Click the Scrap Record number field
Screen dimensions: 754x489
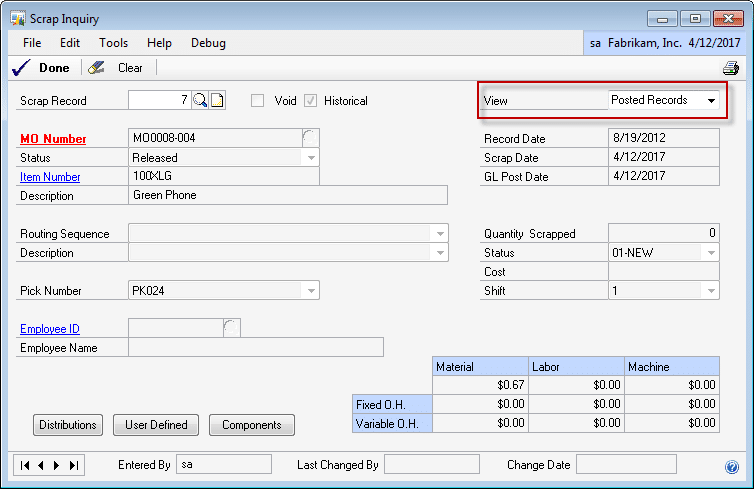pos(159,100)
